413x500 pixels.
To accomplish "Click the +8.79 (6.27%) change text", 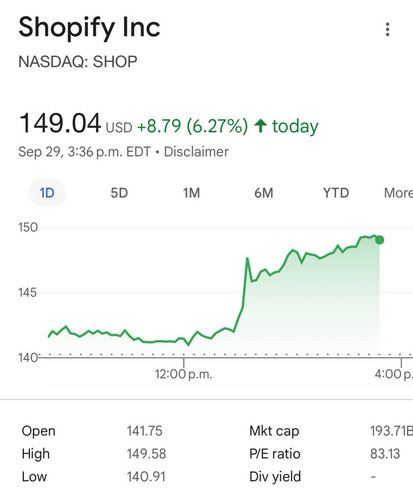I will (192, 126).
